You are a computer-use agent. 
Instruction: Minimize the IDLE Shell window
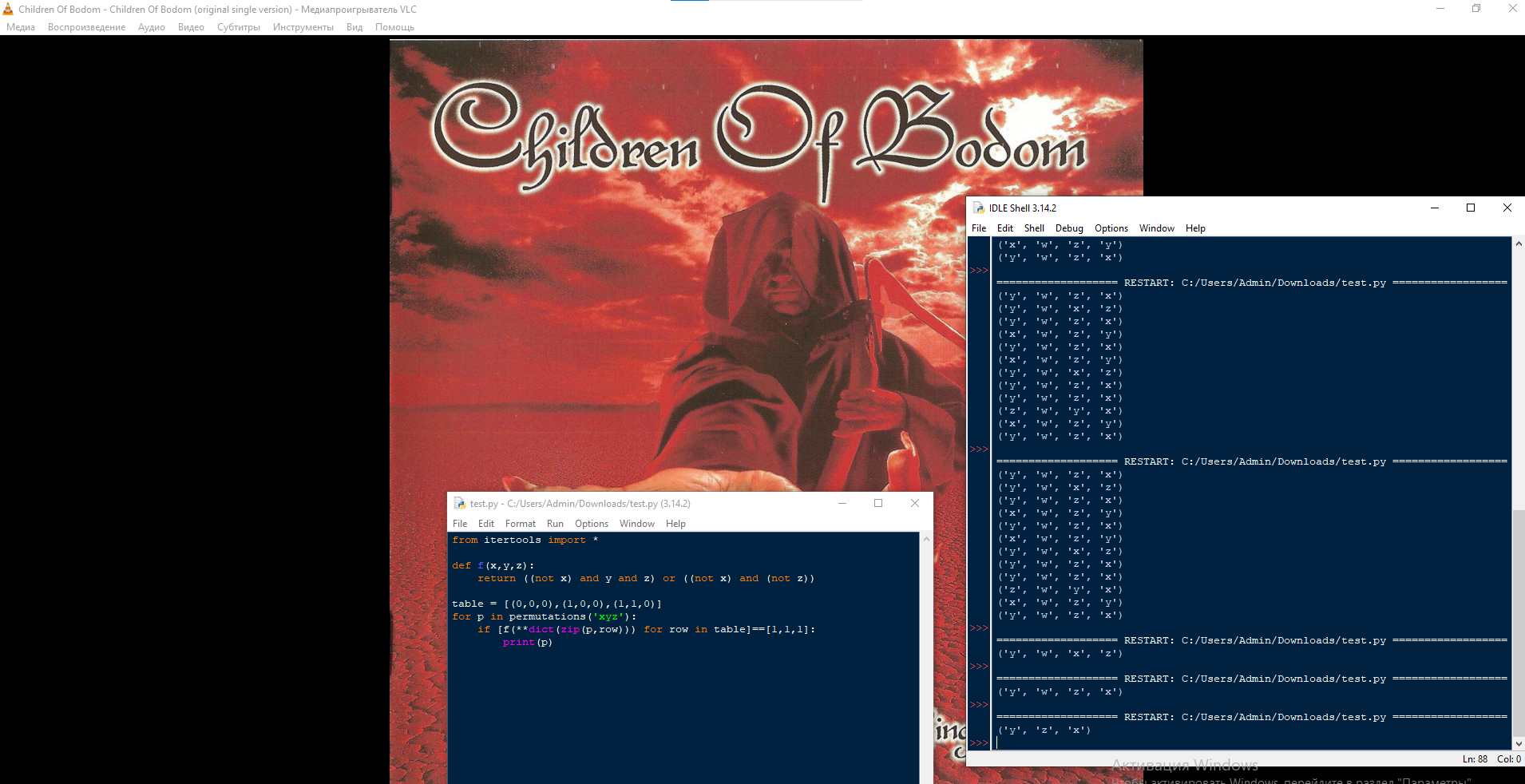tap(1435, 208)
